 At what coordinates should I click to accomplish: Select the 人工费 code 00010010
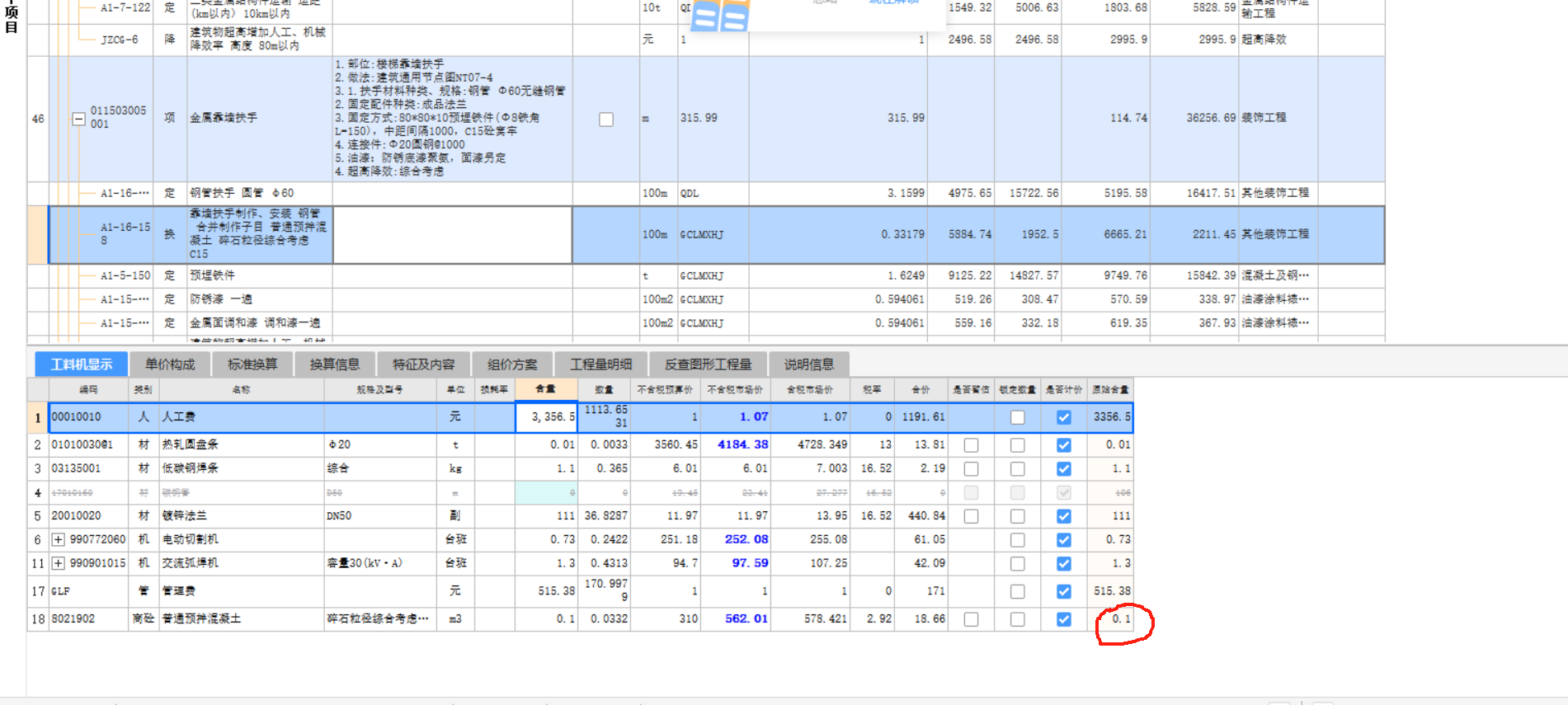[77, 417]
